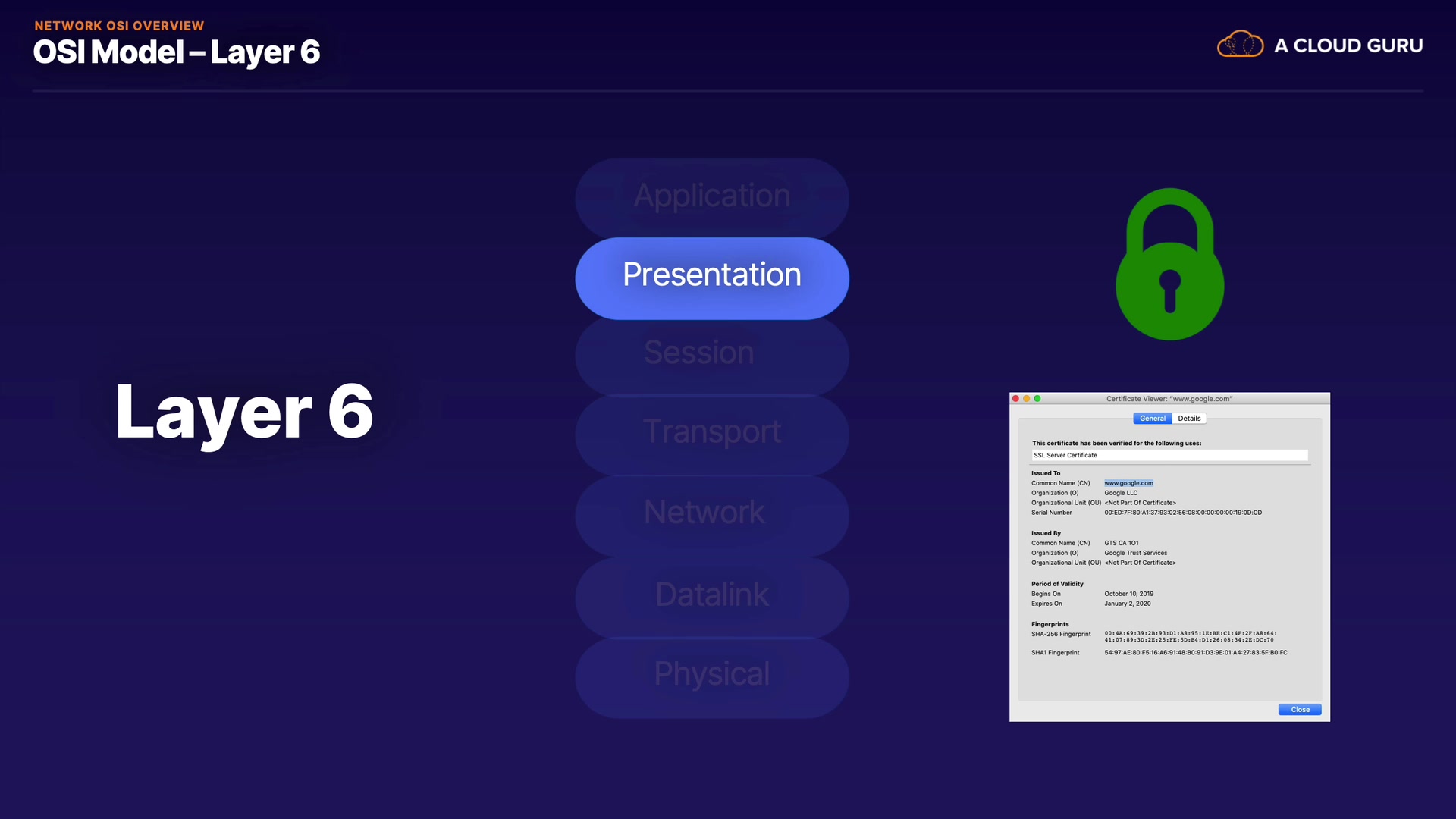Click the SHA-256 fingerprint value
Viewport: 1456px width, 819px height.
pos(1190,636)
